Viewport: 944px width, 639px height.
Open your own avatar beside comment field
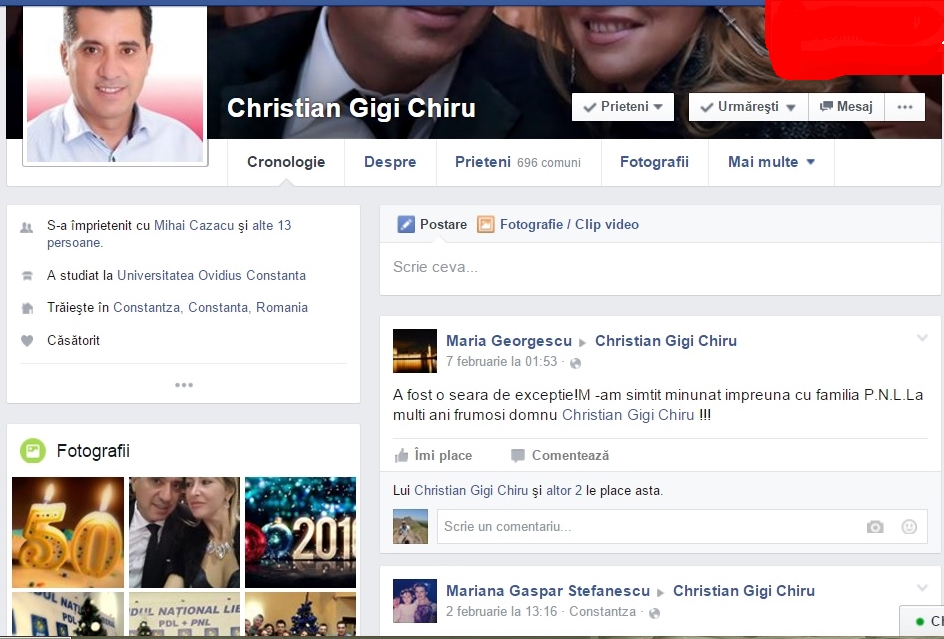pyautogui.click(x=411, y=526)
